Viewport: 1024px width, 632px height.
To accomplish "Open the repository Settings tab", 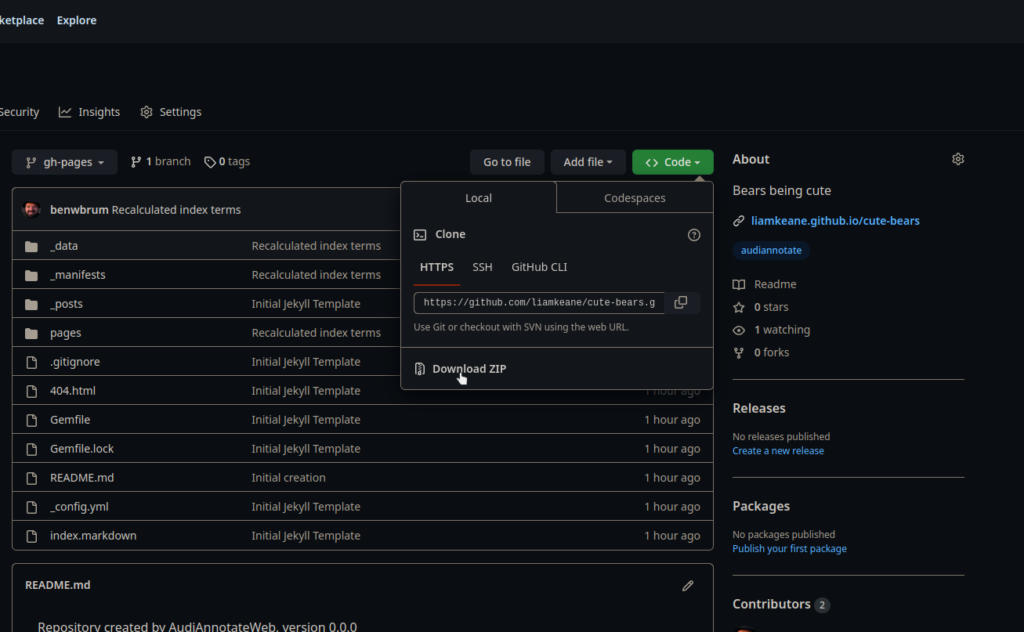I will 171,112.
